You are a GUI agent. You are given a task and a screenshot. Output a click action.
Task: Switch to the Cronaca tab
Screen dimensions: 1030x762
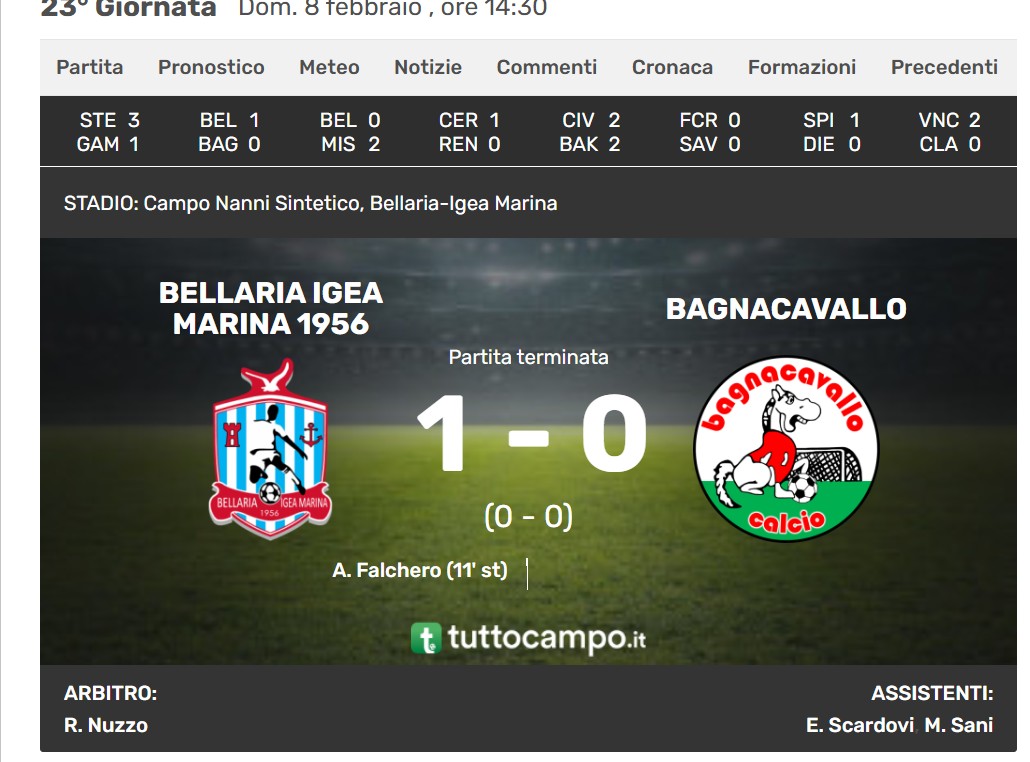(x=672, y=67)
